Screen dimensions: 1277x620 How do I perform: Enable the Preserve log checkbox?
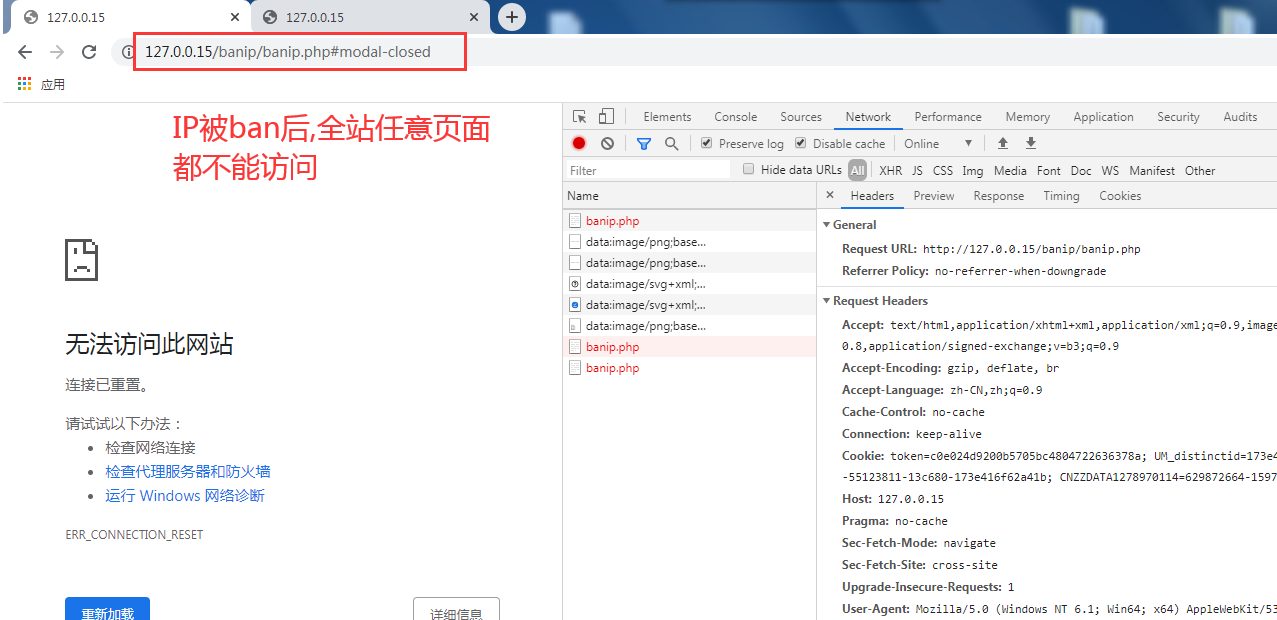[x=709, y=143]
